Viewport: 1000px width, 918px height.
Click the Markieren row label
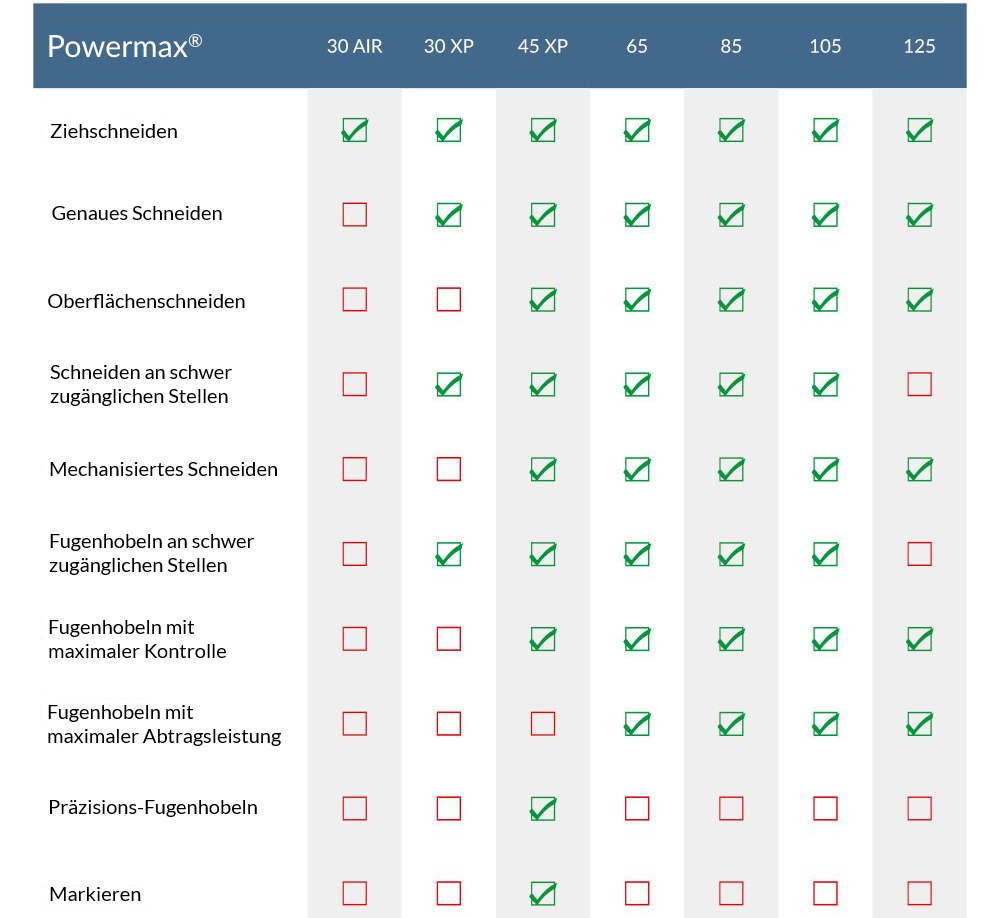pyautogui.click(x=95, y=894)
